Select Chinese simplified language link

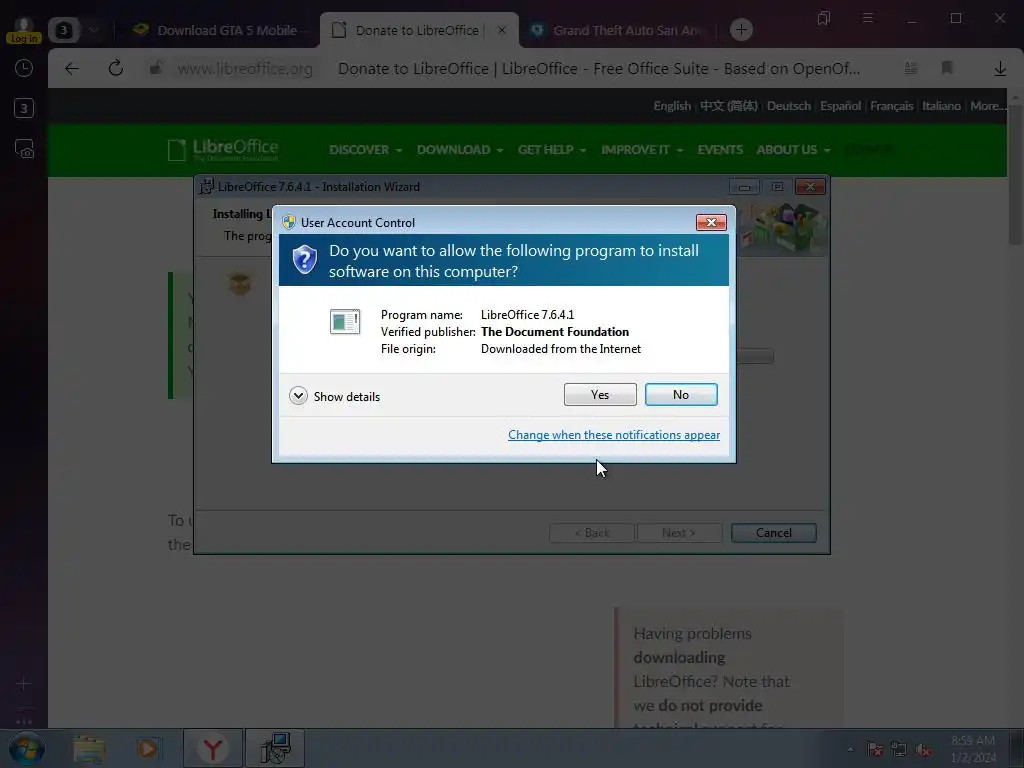tap(728, 106)
